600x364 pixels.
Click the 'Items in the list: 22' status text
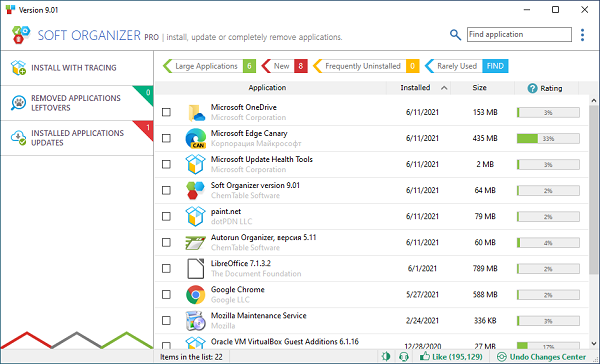191,357
